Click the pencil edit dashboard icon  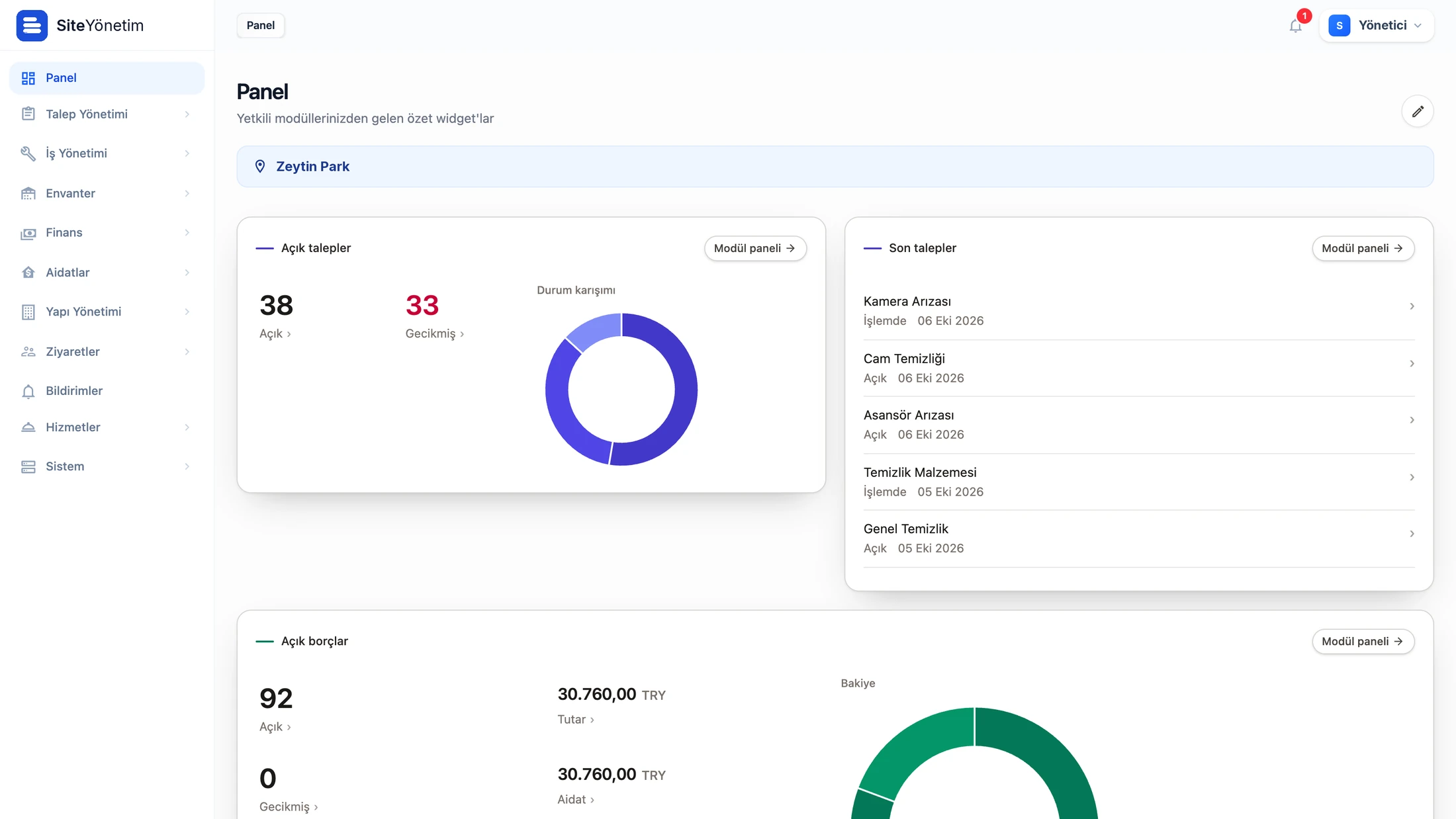coord(1417,111)
